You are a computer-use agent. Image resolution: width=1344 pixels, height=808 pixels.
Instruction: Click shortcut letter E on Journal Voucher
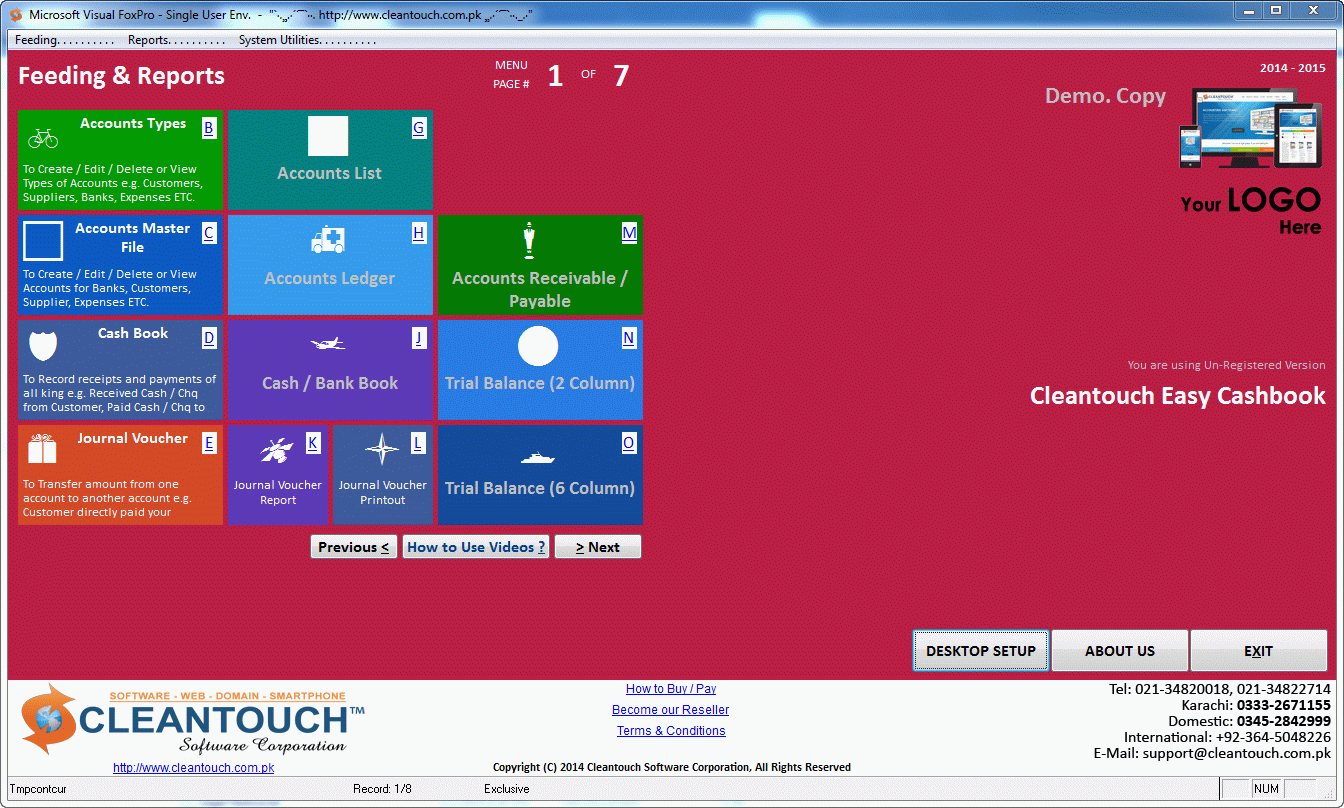point(209,443)
